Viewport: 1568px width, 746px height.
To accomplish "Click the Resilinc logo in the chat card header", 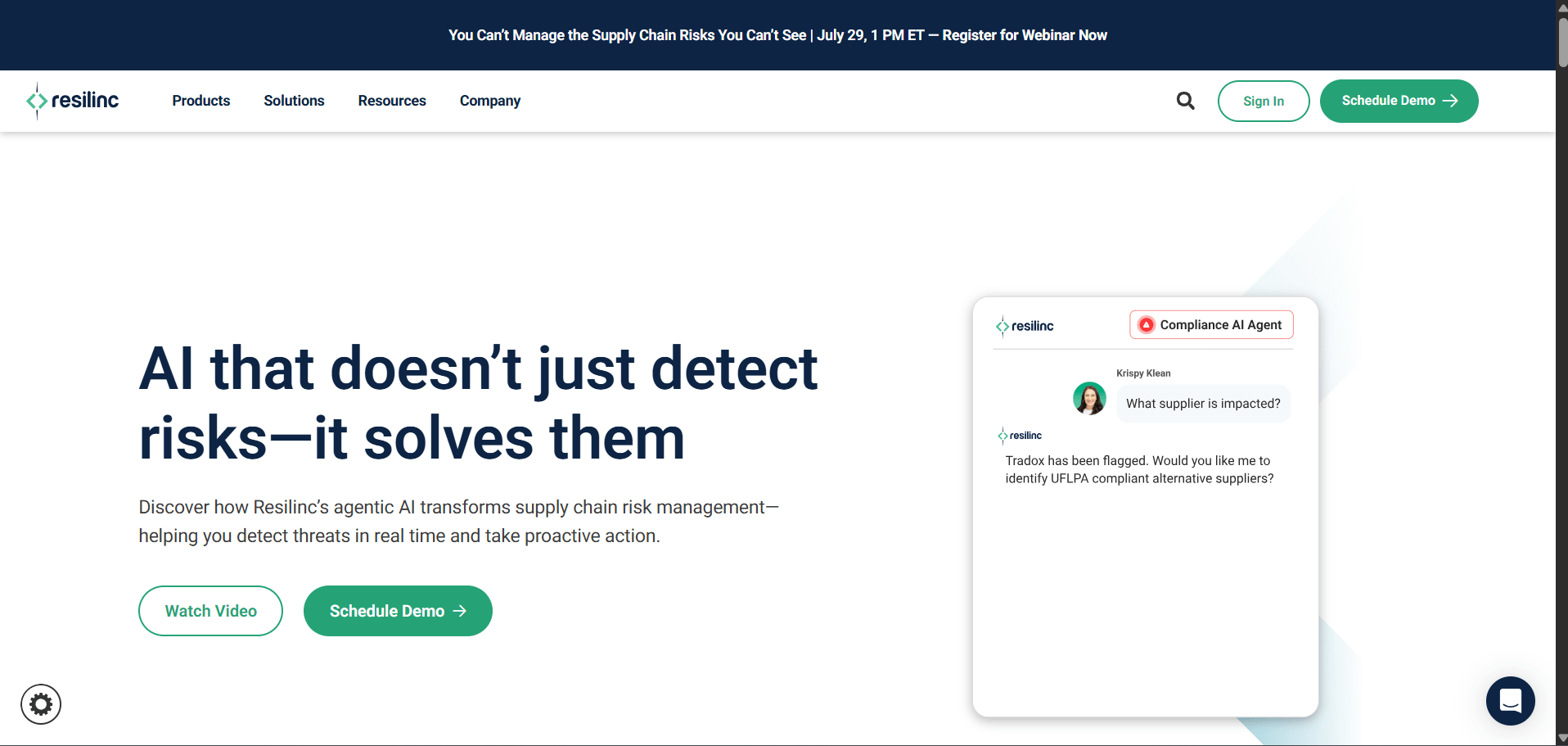I will pos(1025,326).
